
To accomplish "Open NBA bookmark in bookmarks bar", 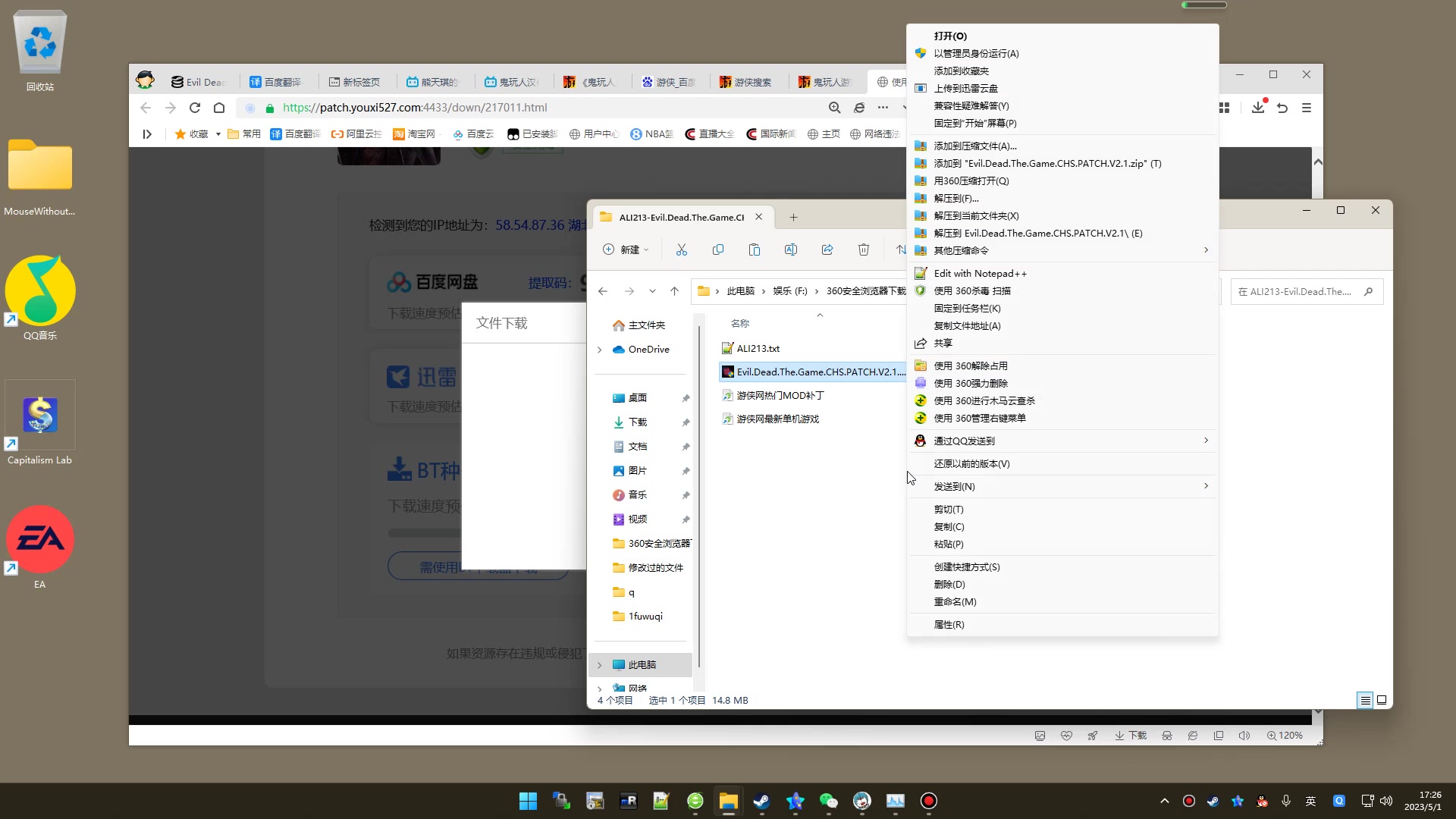I will (x=651, y=134).
